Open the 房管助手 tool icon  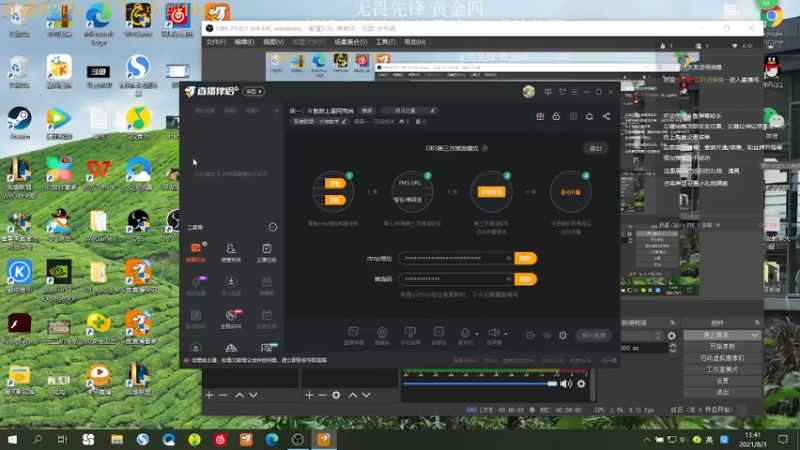(x=231, y=252)
